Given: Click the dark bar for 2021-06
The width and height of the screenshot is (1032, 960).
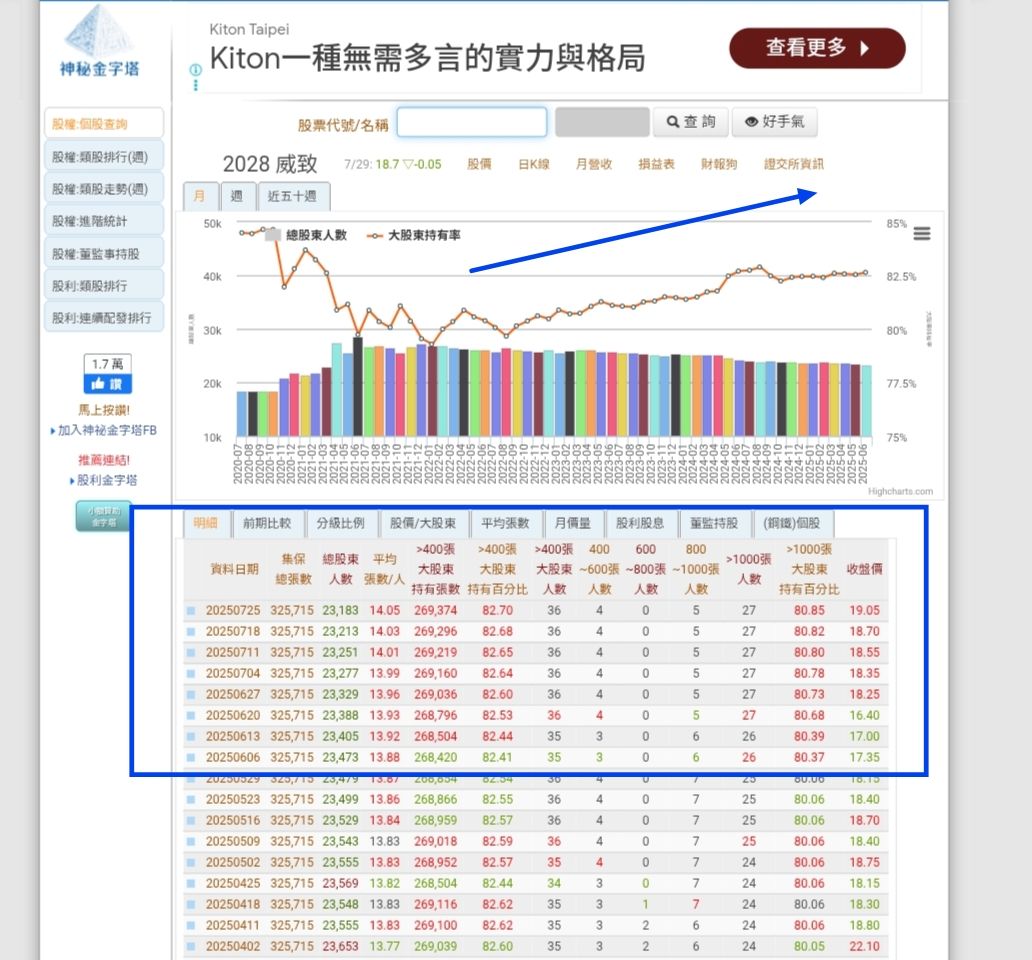Looking at the screenshot, I should tap(358, 386).
